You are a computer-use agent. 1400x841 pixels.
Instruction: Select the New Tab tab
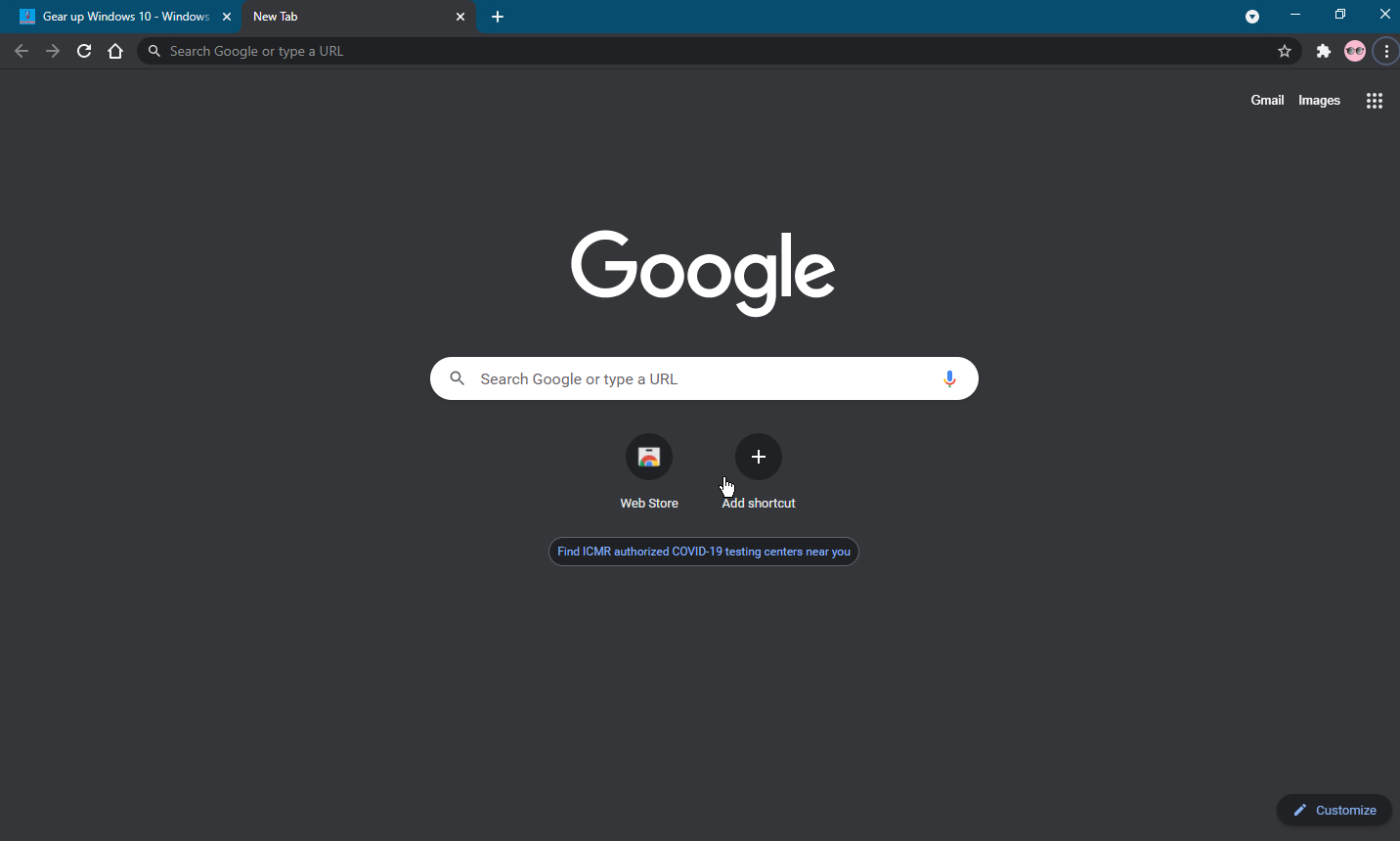359,17
